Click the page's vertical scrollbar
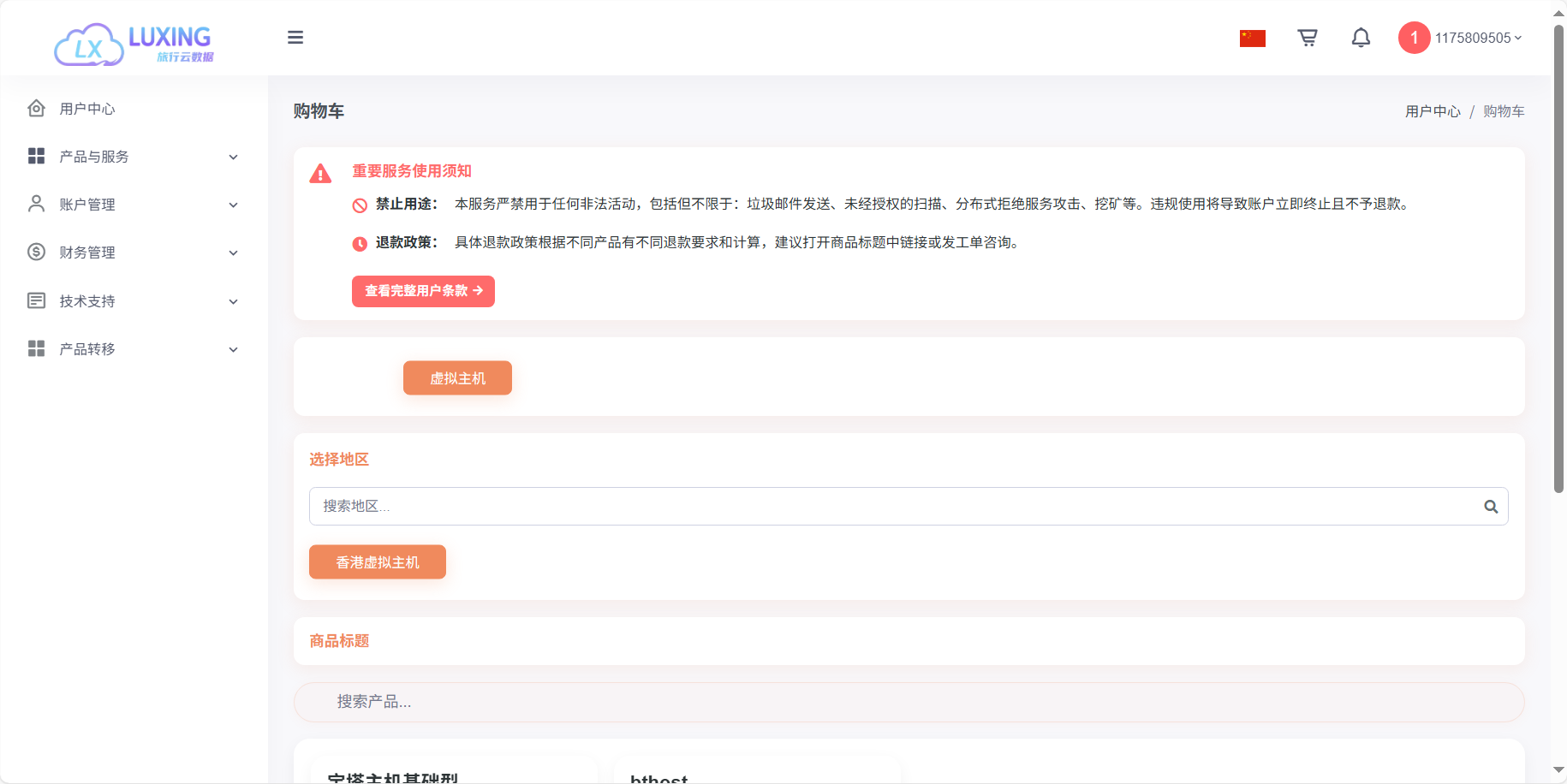This screenshot has width=1567, height=784. (1558, 257)
